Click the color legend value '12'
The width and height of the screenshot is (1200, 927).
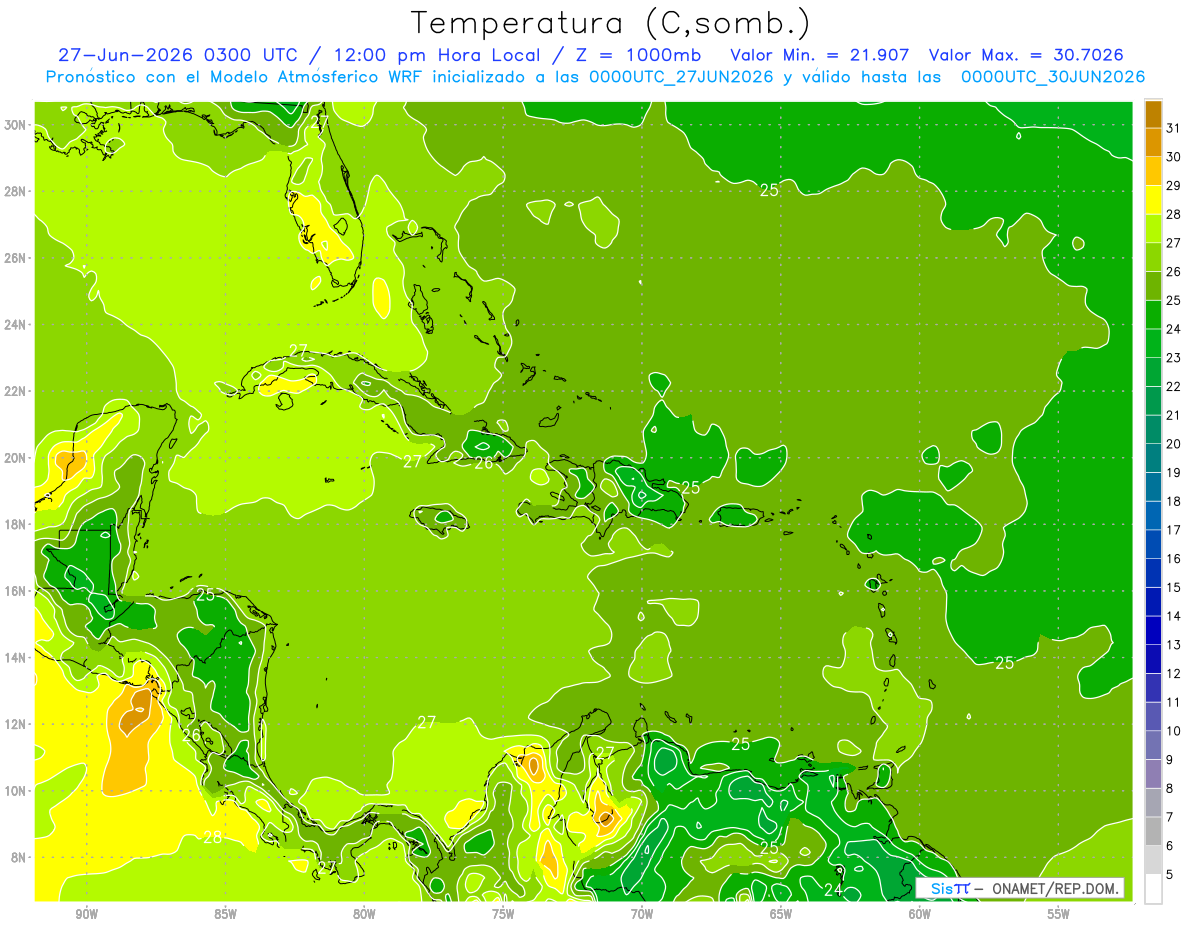(x=1174, y=673)
